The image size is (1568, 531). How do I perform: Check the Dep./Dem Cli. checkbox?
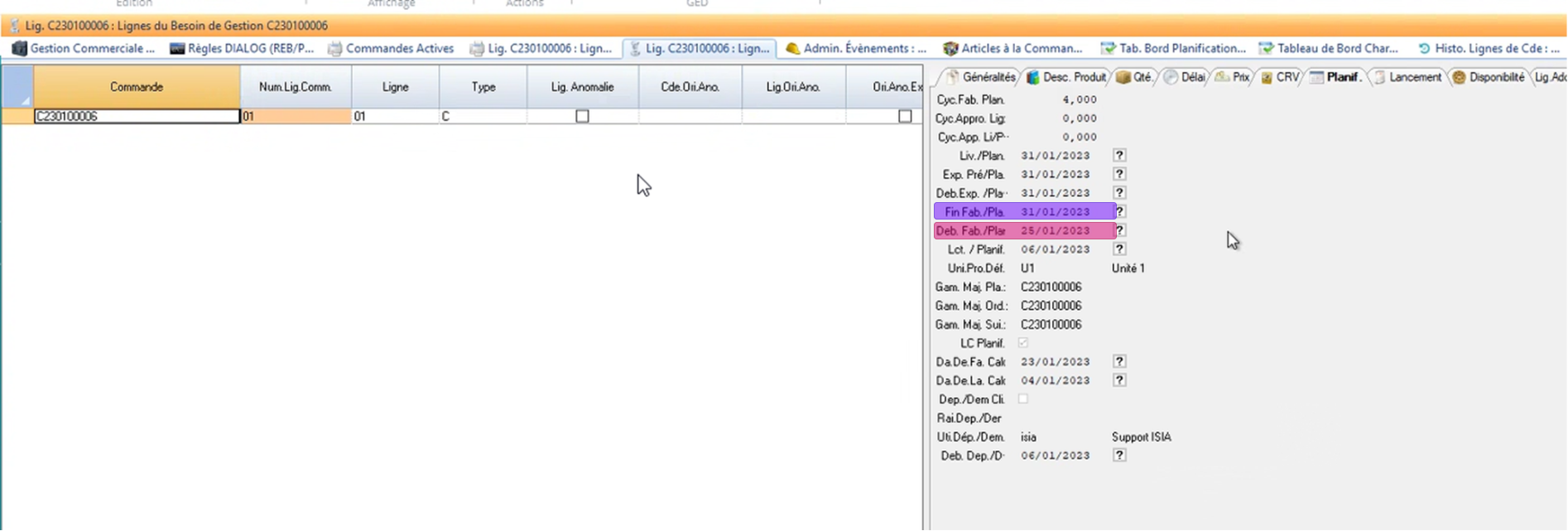(x=1023, y=399)
